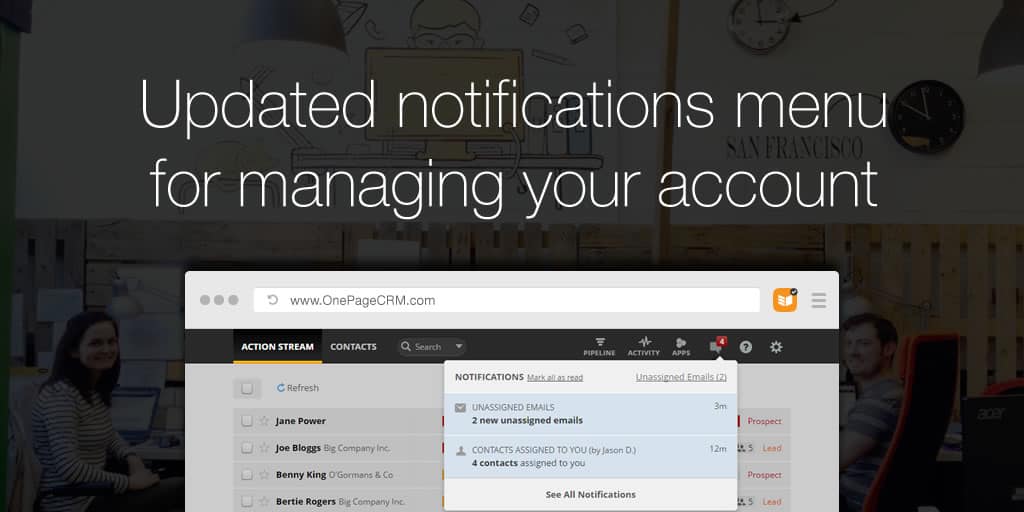Open the Activity view
Viewport: 1024px width, 512px height.
click(x=643, y=347)
